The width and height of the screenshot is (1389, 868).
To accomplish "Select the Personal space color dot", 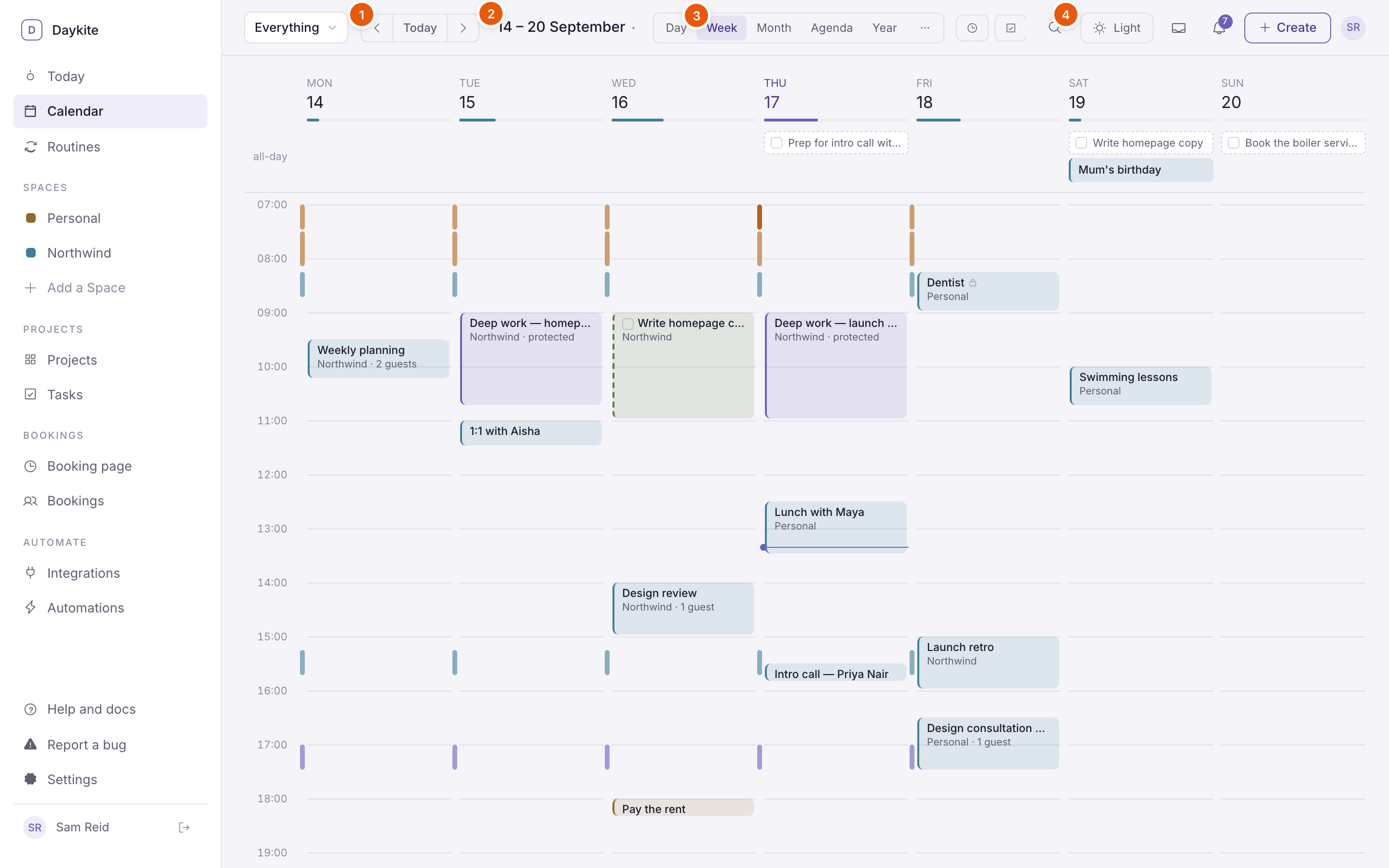I will coord(31,218).
